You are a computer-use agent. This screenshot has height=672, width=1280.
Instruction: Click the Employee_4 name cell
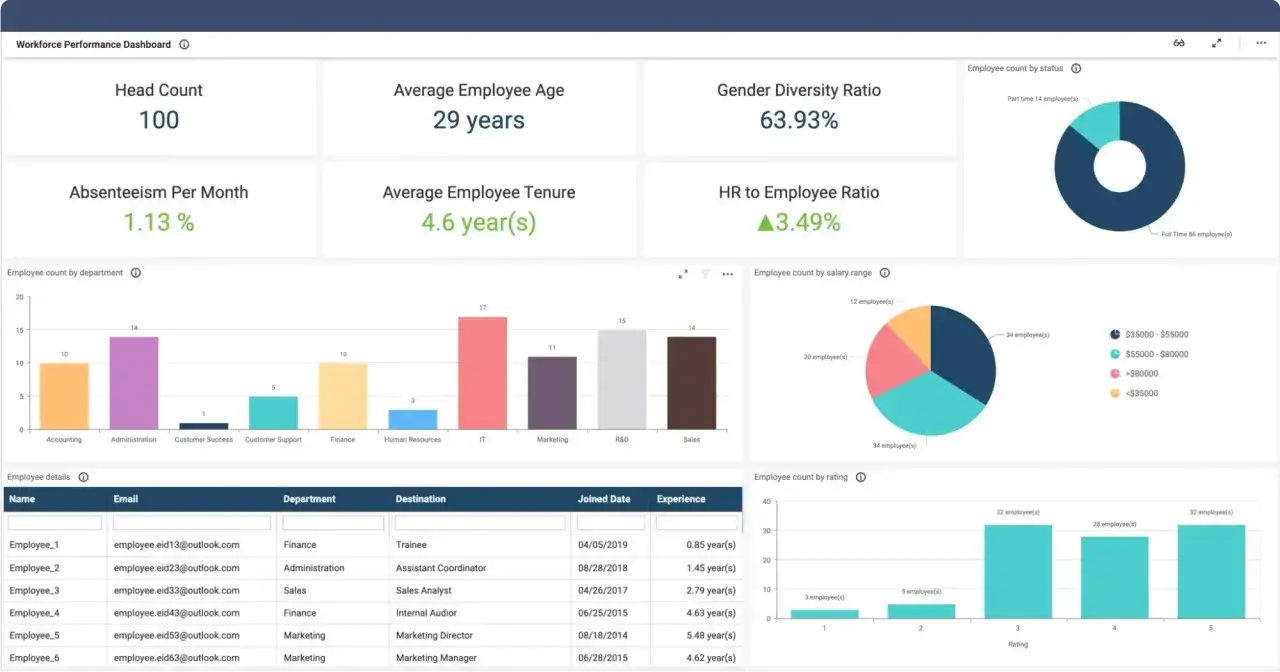point(55,613)
